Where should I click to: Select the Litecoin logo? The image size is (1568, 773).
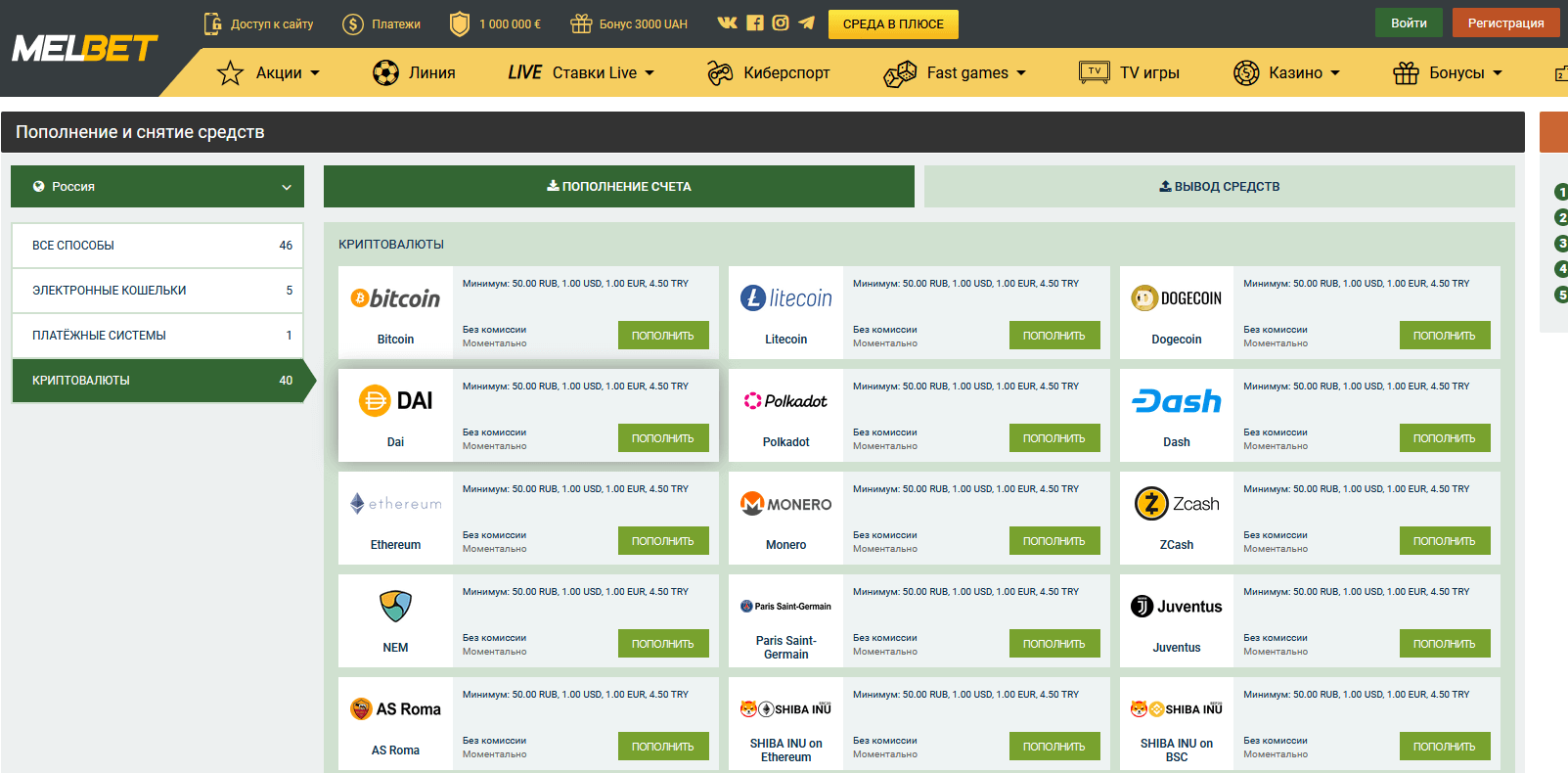pyautogui.click(x=786, y=297)
